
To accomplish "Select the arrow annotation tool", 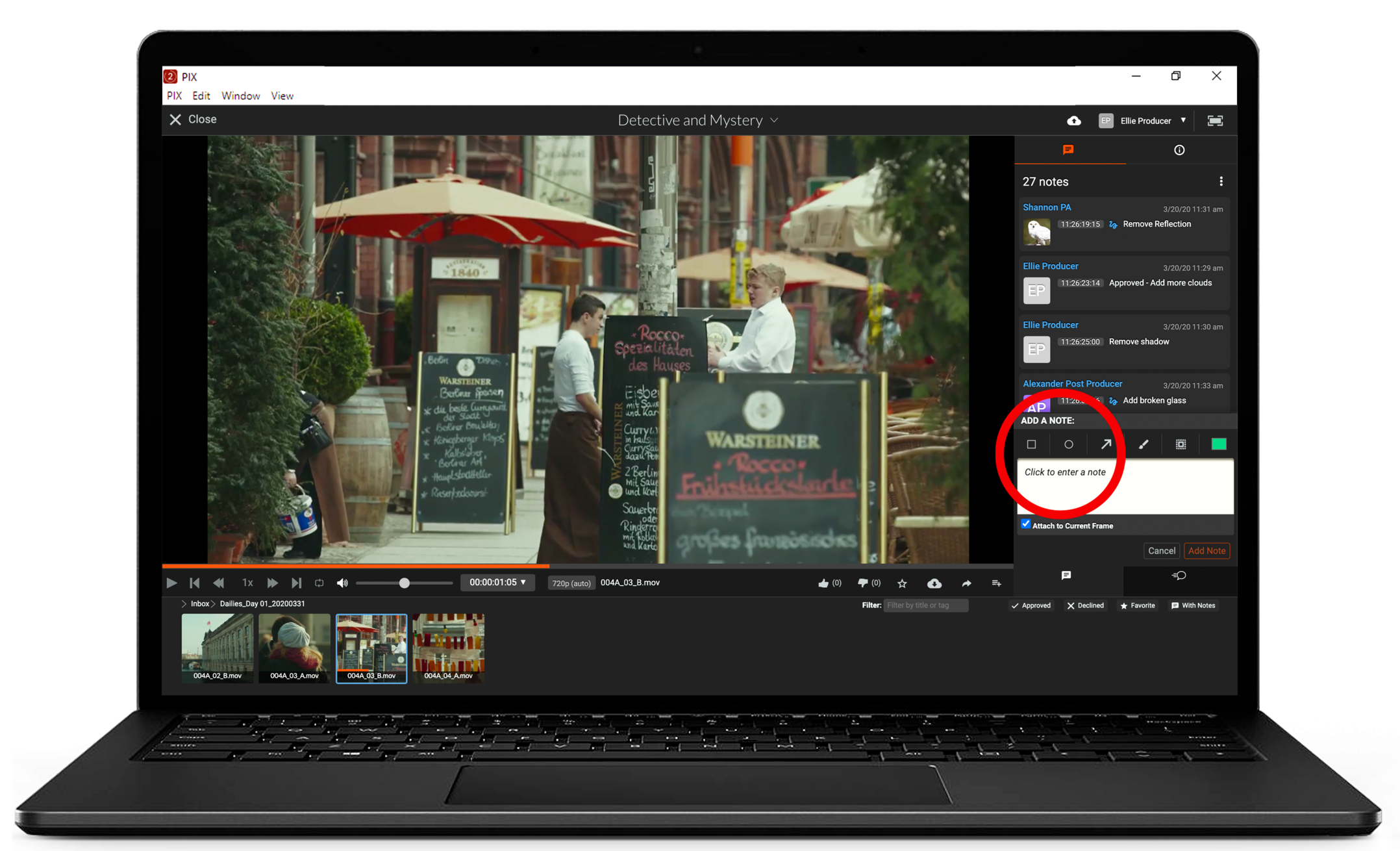I will [1106, 444].
